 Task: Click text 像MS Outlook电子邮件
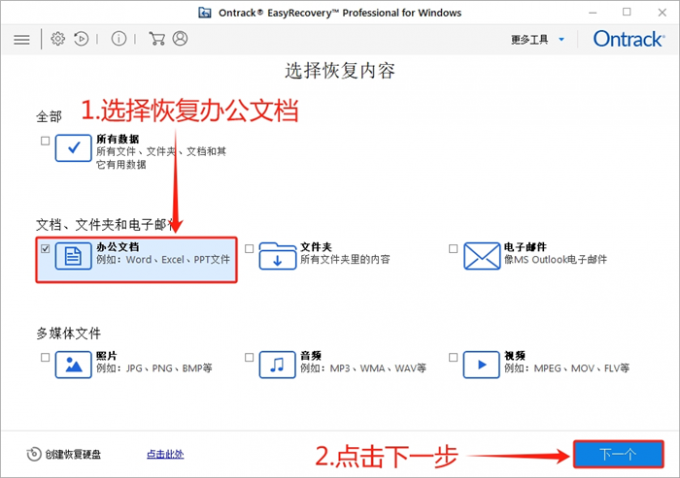click(556, 259)
